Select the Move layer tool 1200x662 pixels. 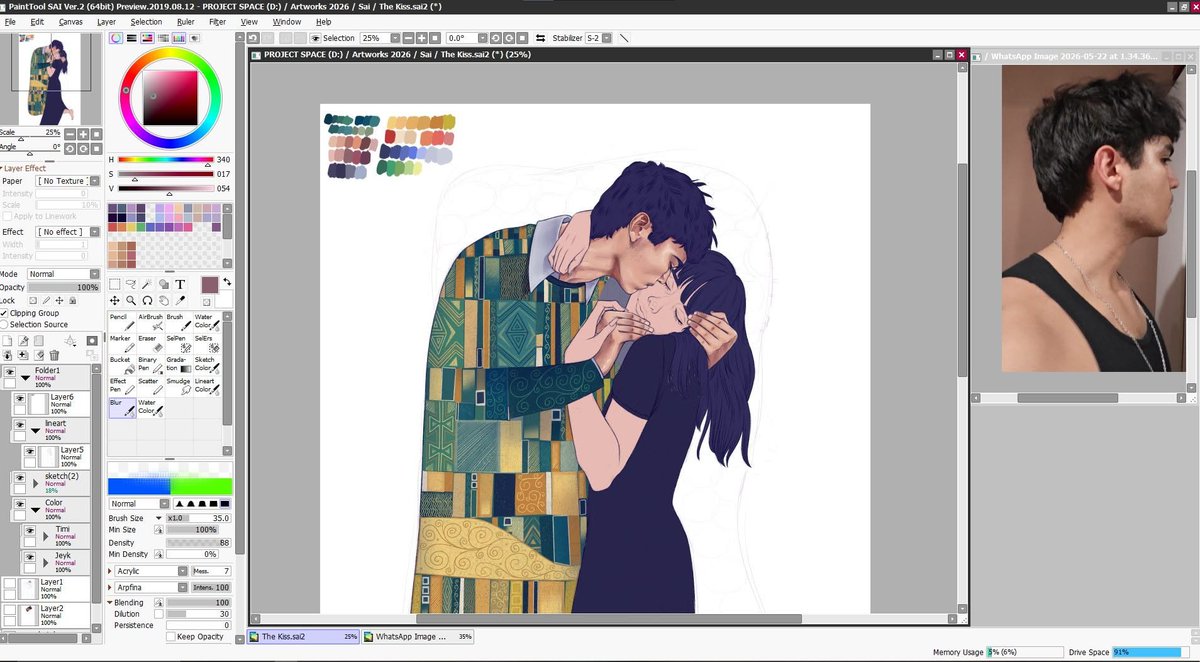point(115,300)
